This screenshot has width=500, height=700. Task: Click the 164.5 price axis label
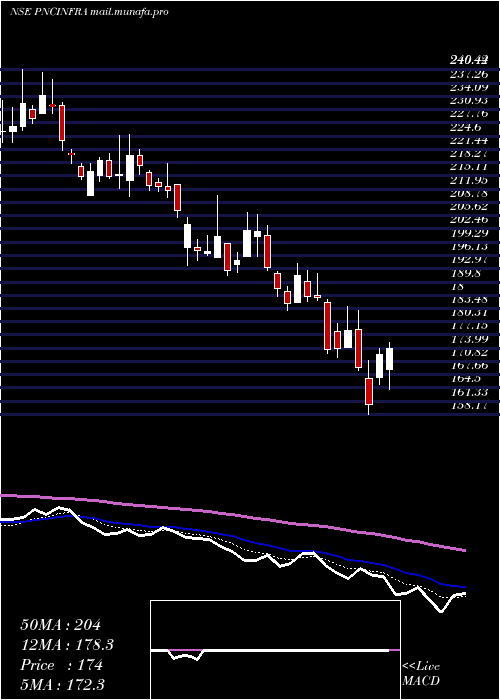[466, 379]
